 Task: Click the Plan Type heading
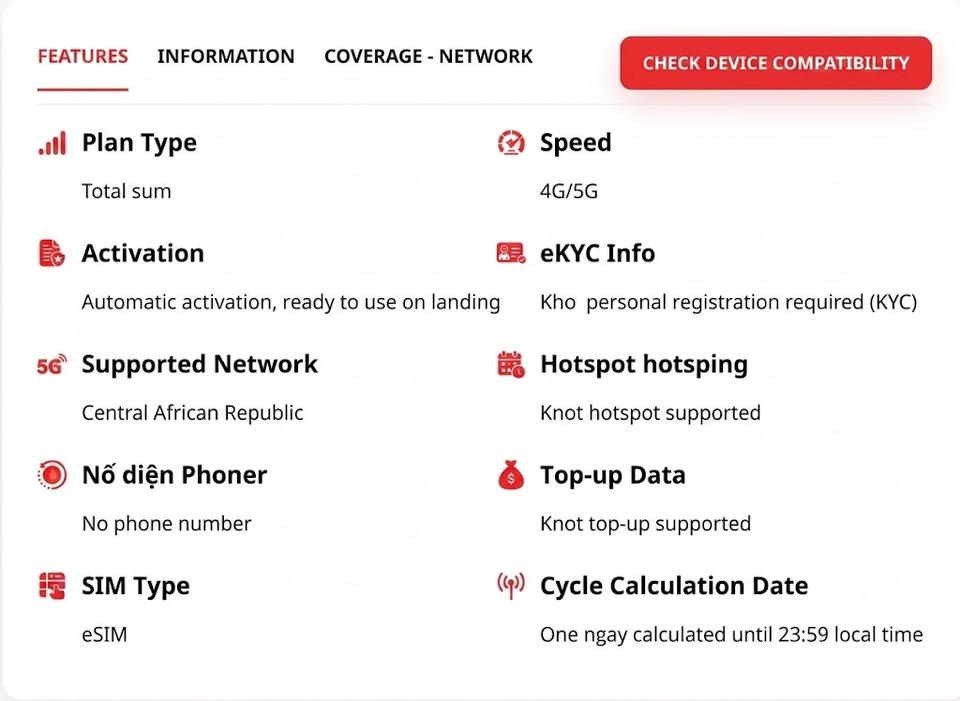[140, 143]
